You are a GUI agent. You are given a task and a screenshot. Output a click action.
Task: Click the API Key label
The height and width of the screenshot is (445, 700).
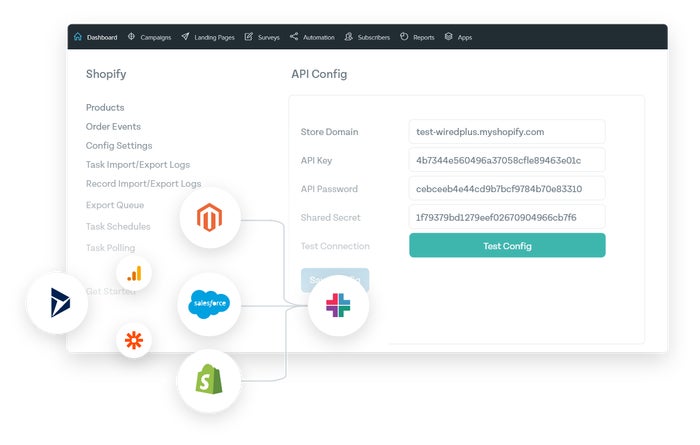coord(317,161)
